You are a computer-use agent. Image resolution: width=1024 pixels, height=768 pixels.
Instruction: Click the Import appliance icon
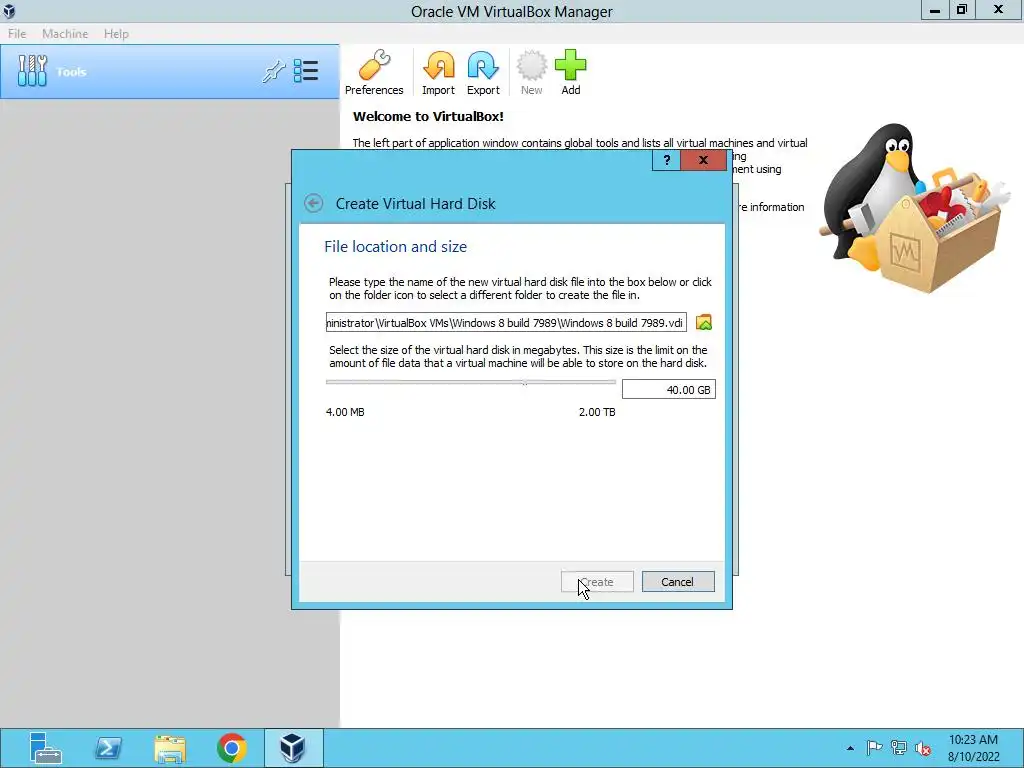pos(438,72)
